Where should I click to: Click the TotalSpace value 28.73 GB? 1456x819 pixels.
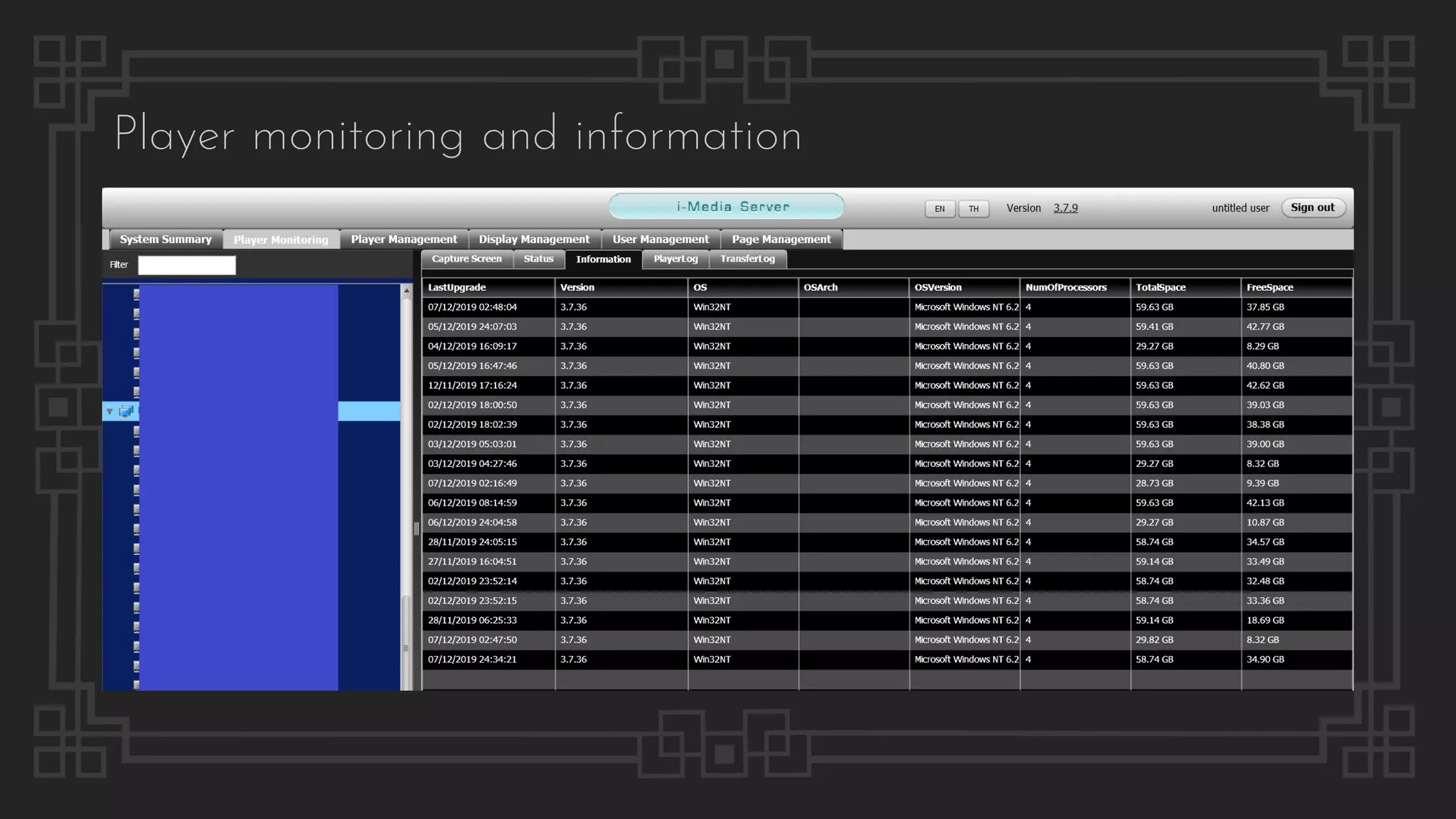coord(1155,483)
